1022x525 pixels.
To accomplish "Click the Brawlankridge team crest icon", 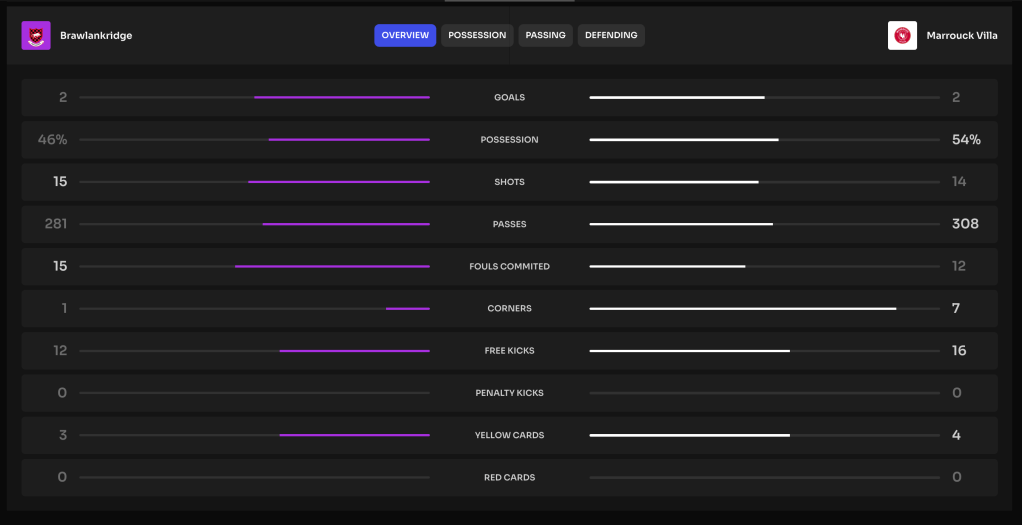I will 36,36.
